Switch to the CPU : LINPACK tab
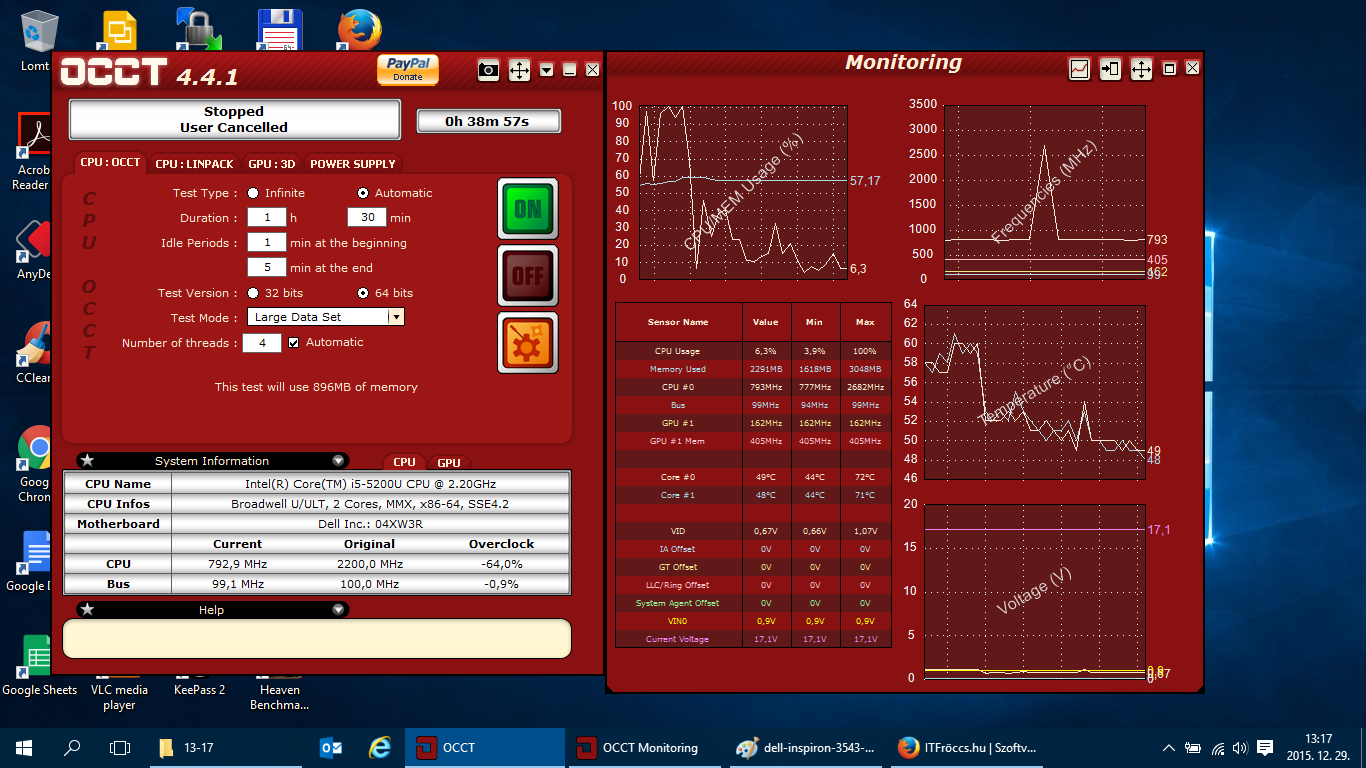 tap(194, 164)
